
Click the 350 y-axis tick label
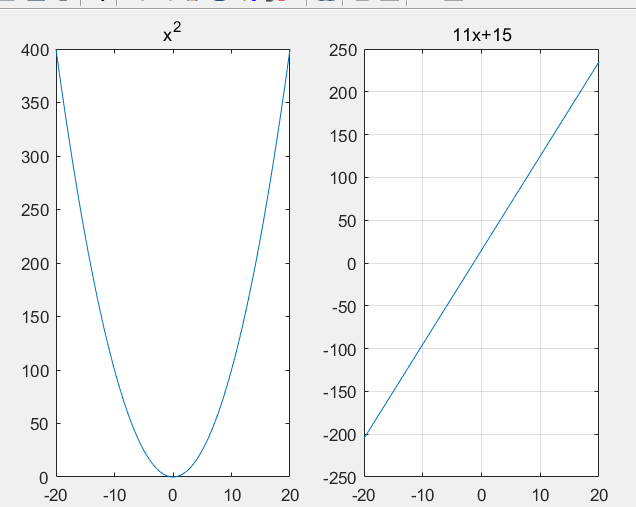[x=35, y=103]
